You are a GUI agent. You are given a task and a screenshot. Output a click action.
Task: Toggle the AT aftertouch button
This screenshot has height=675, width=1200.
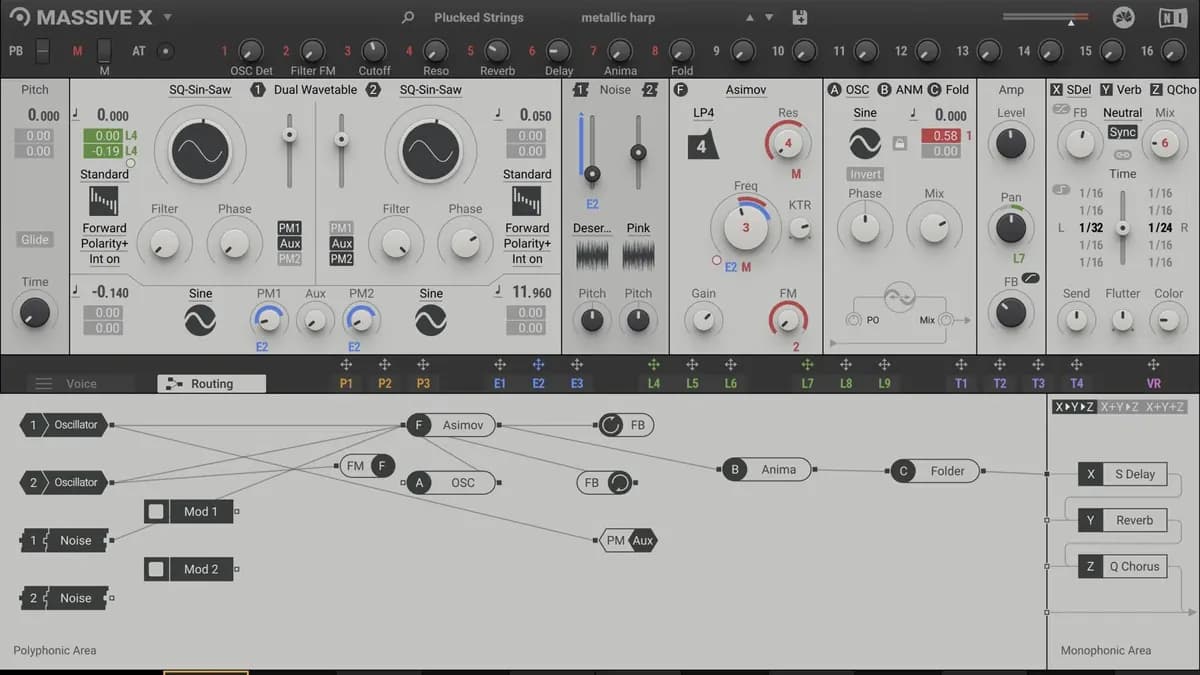click(x=165, y=50)
